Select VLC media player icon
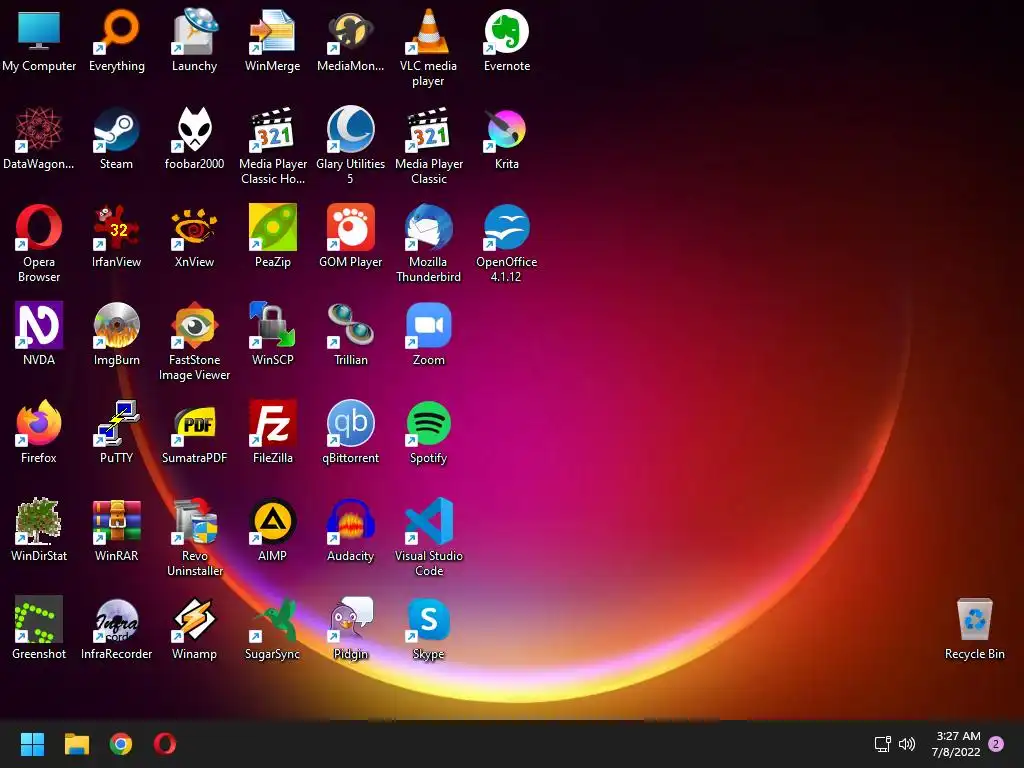This screenshot has width=1024, height=768. click(428, 31)
